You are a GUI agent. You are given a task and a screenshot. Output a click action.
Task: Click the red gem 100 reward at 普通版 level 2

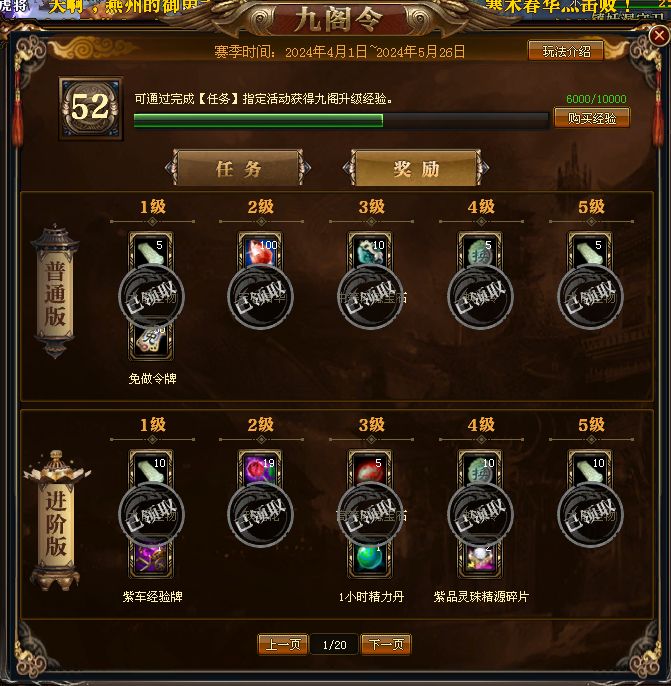click(x=260, y=251)
